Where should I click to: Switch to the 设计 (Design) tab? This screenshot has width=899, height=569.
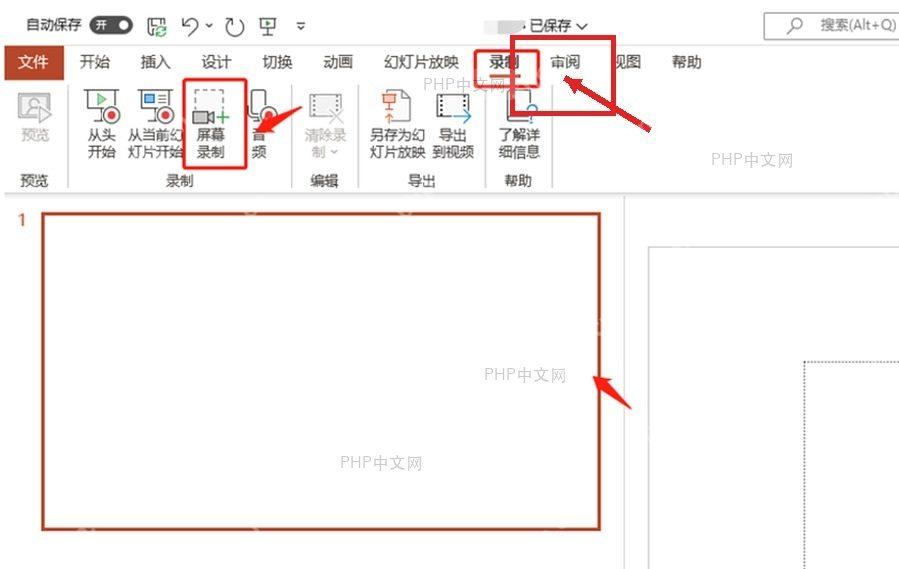click(216, 62)
